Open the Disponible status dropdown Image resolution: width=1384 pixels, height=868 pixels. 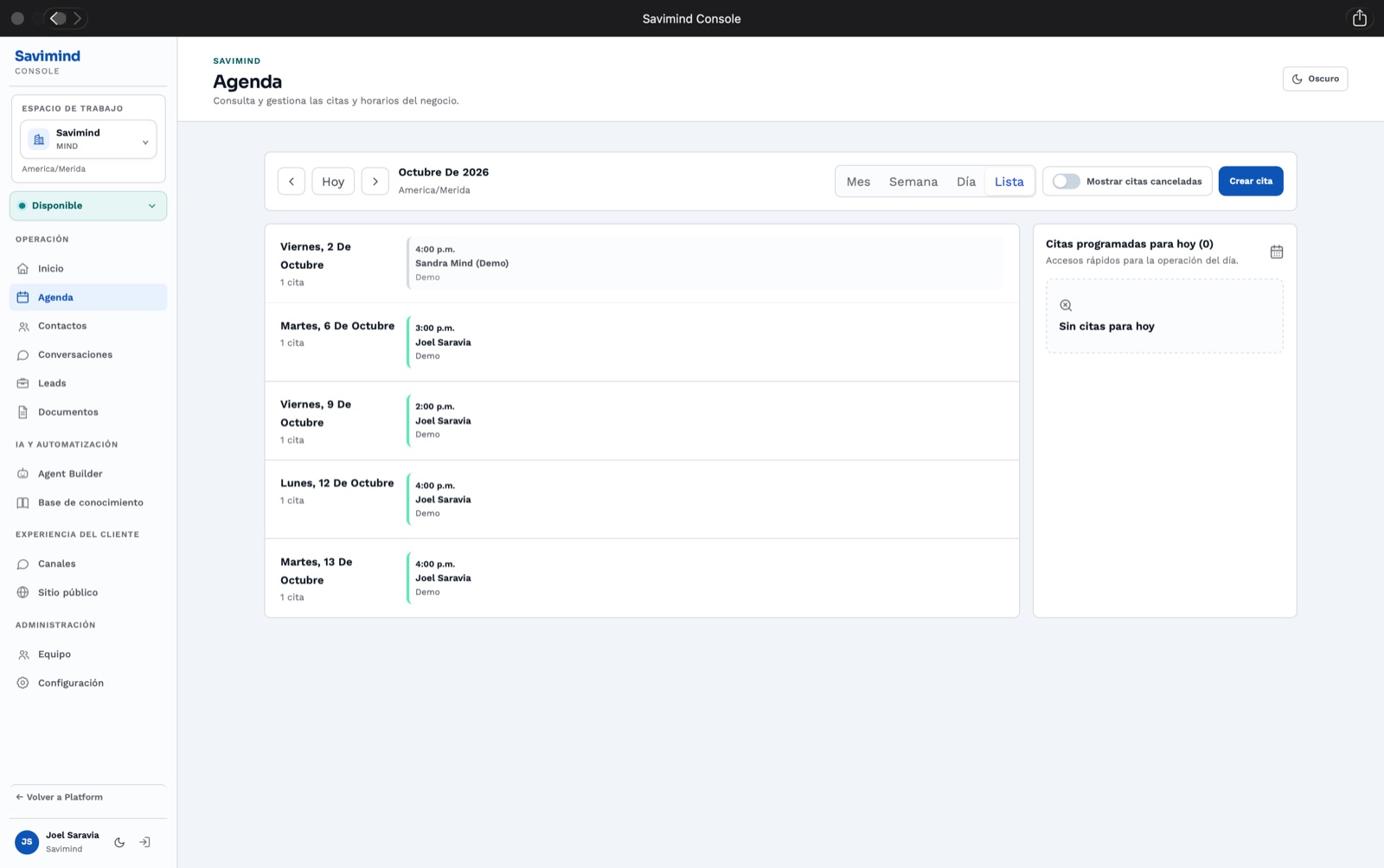click(88, 206)
